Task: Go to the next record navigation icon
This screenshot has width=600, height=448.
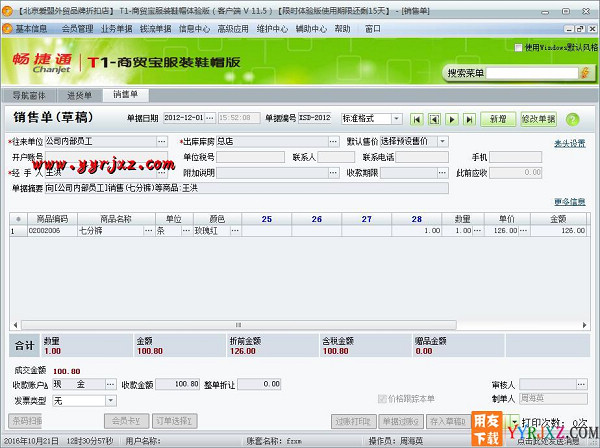Action: (x=452, y=119)
